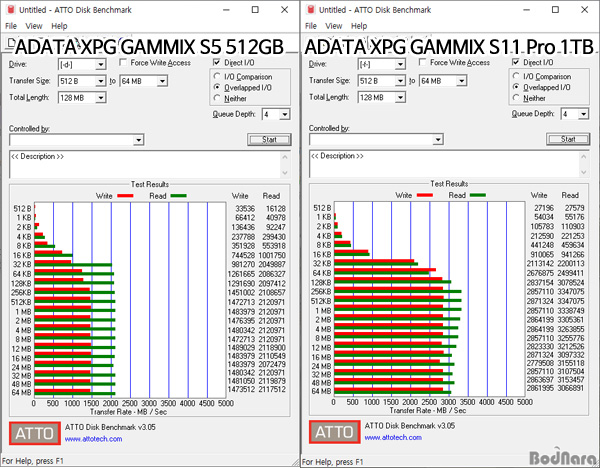Open Help menu in the left window
Screen dimensions: 600x468
coord(59,26)
